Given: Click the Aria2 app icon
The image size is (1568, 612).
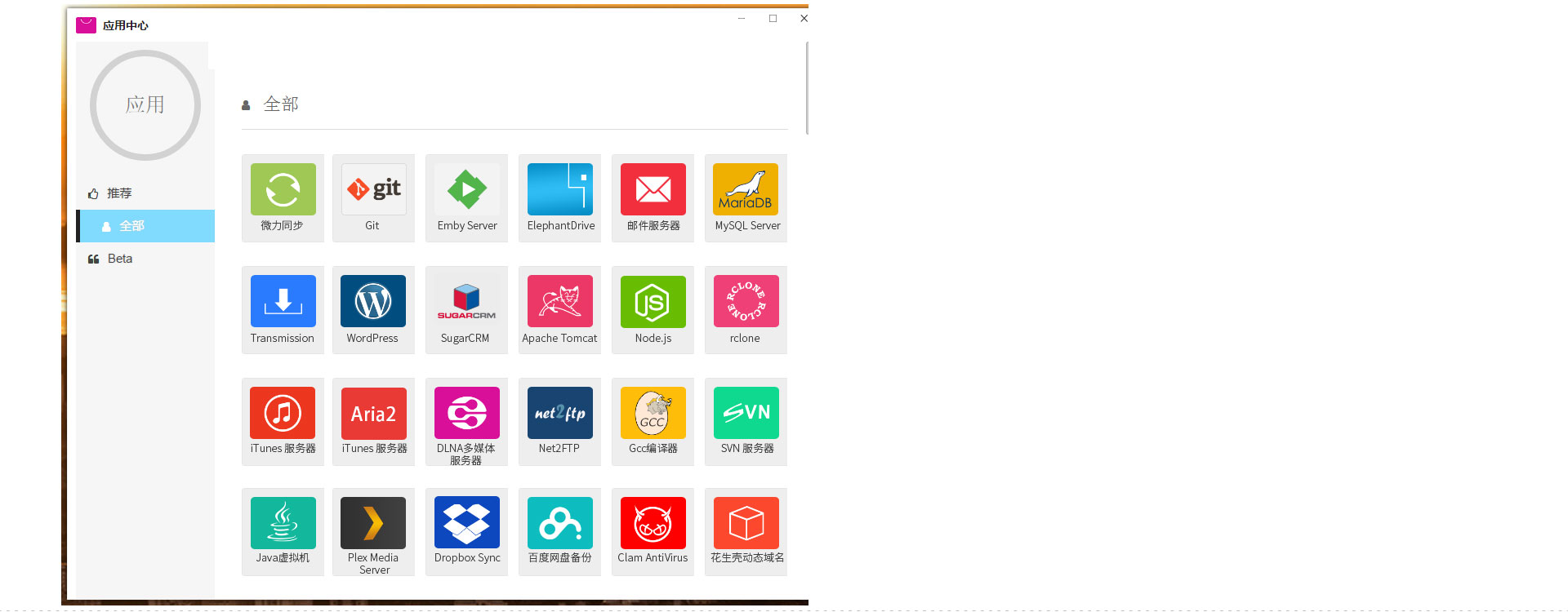Looking at the screenshot, I should [373, 413].
